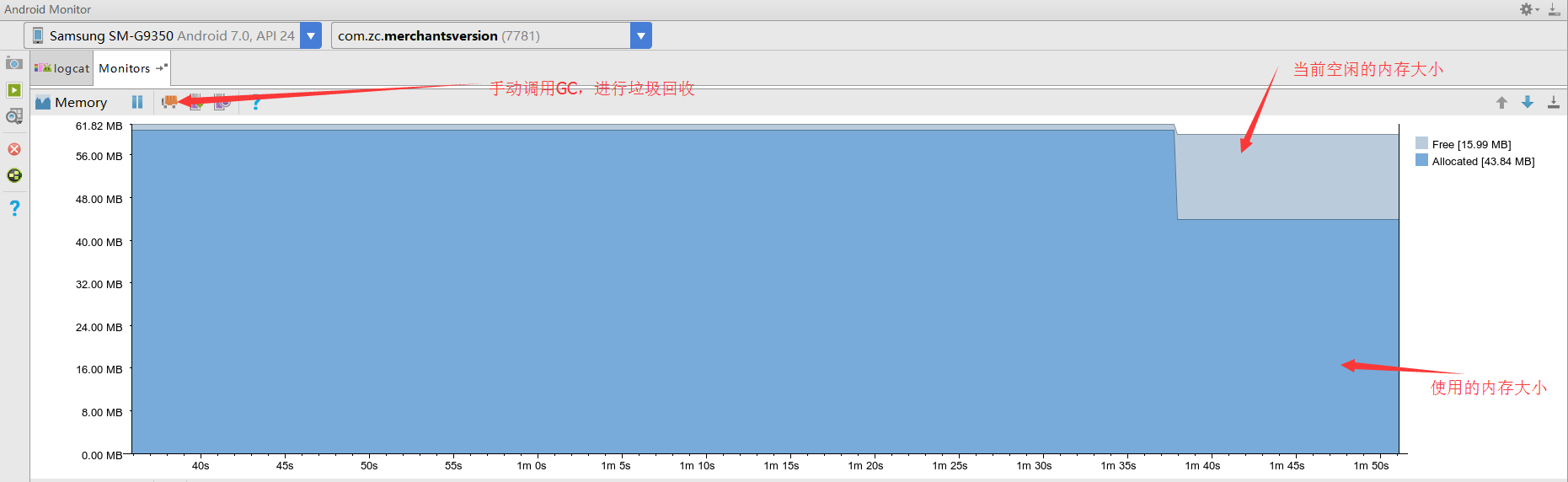
Task: Click the Free [15.99 MB] legend text
Action: point(1472,145)
